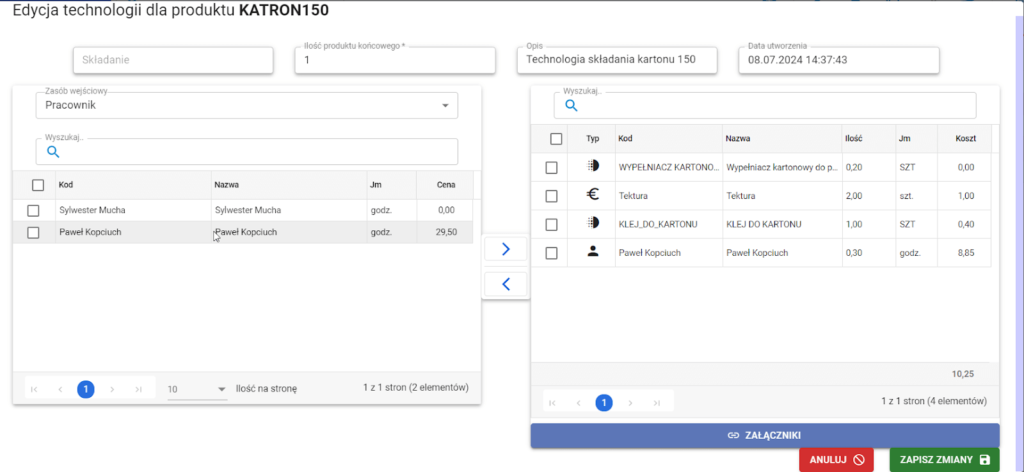Click the person icon in Paweł Kopciuch row

click(x=593, y=252)
